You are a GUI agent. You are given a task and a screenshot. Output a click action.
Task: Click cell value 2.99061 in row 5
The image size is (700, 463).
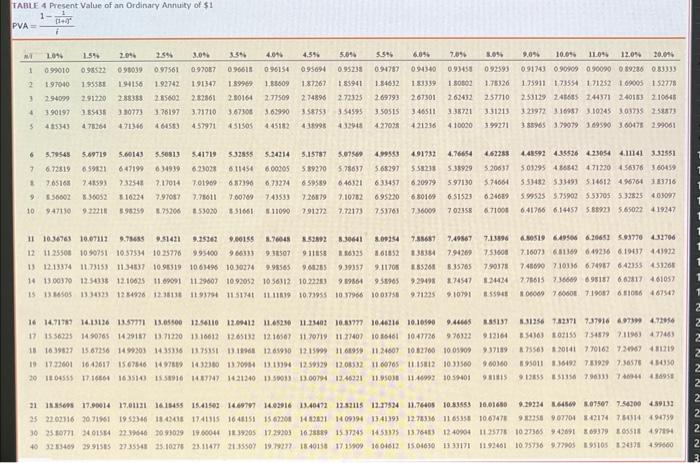(x=664, y=125)
